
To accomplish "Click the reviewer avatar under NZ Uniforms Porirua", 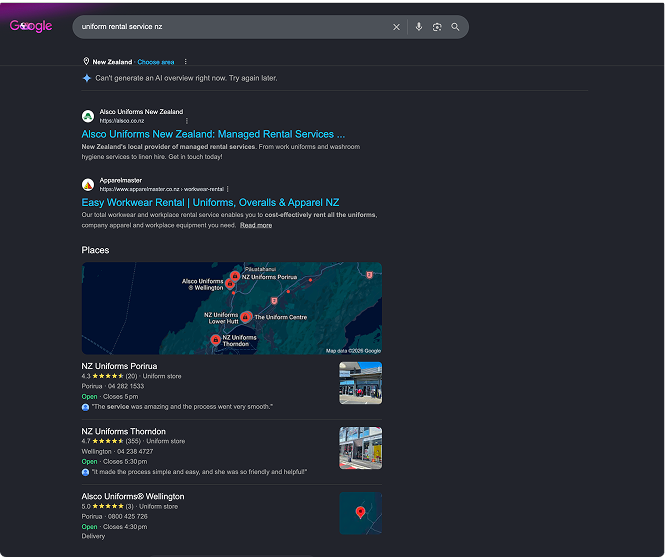I will 85,407.
